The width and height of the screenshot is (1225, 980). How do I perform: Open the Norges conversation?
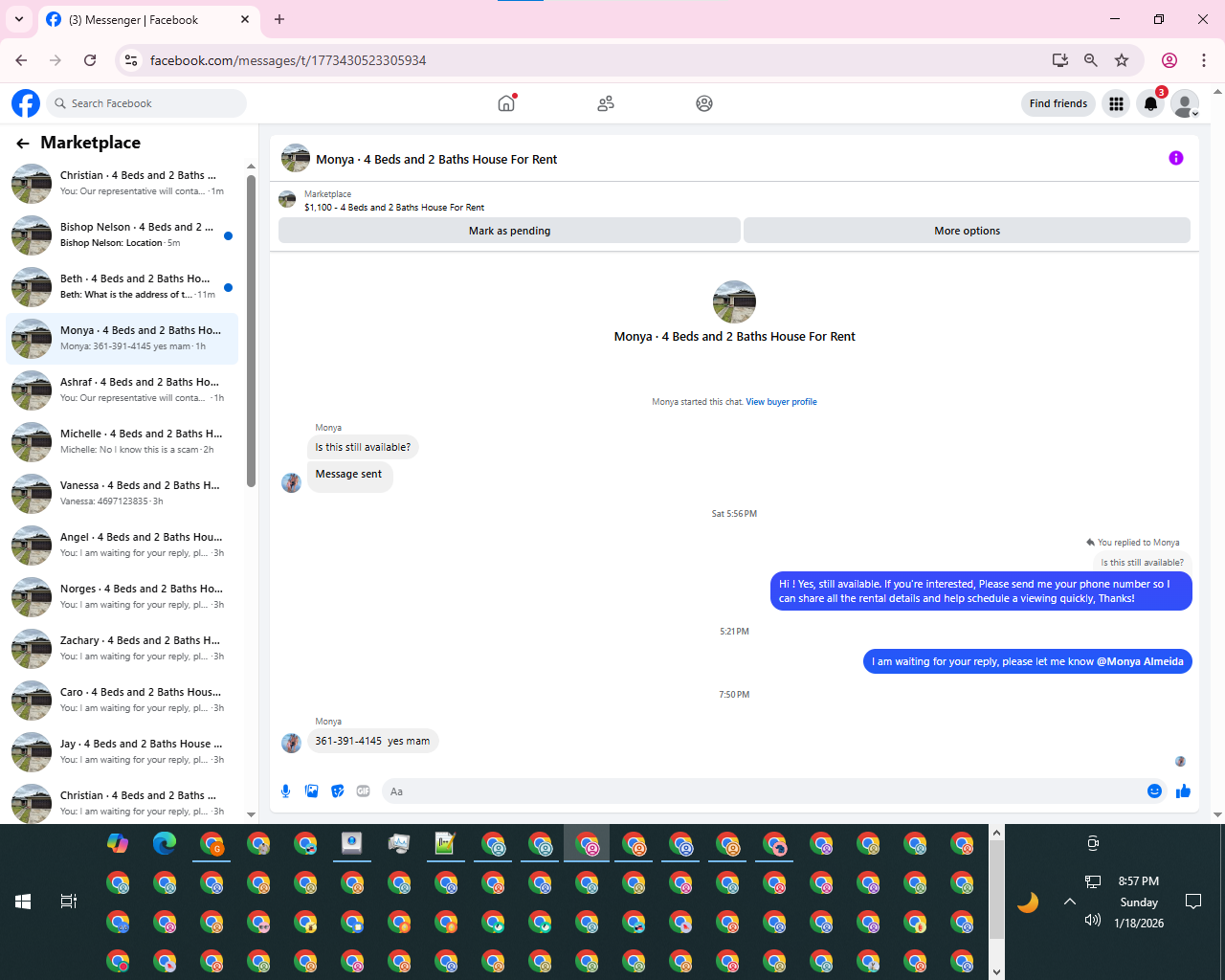coord(122,597)
